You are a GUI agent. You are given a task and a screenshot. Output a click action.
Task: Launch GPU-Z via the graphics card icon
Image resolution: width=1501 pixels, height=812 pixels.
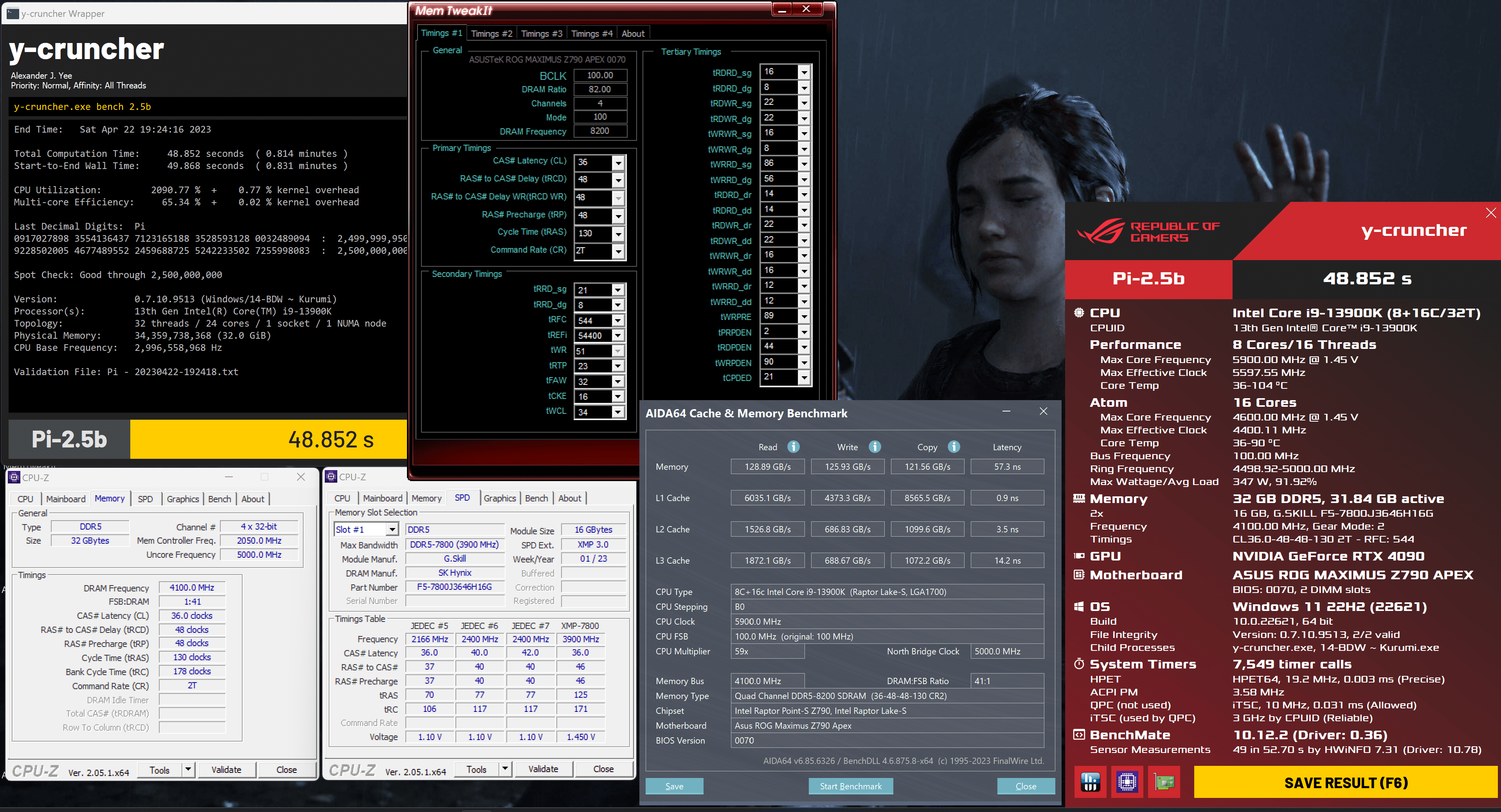pos(1164,782)
